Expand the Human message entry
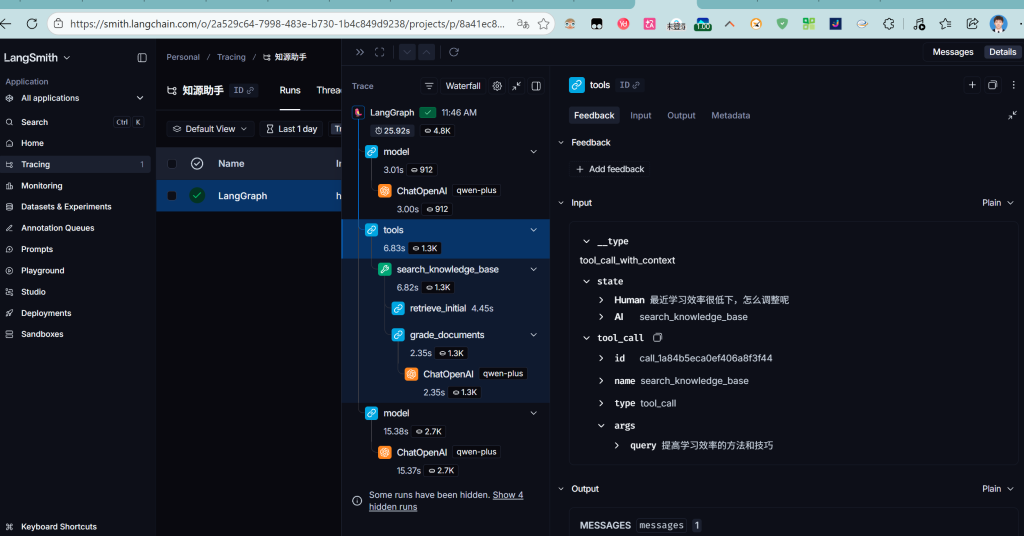 tap(601, 300)
